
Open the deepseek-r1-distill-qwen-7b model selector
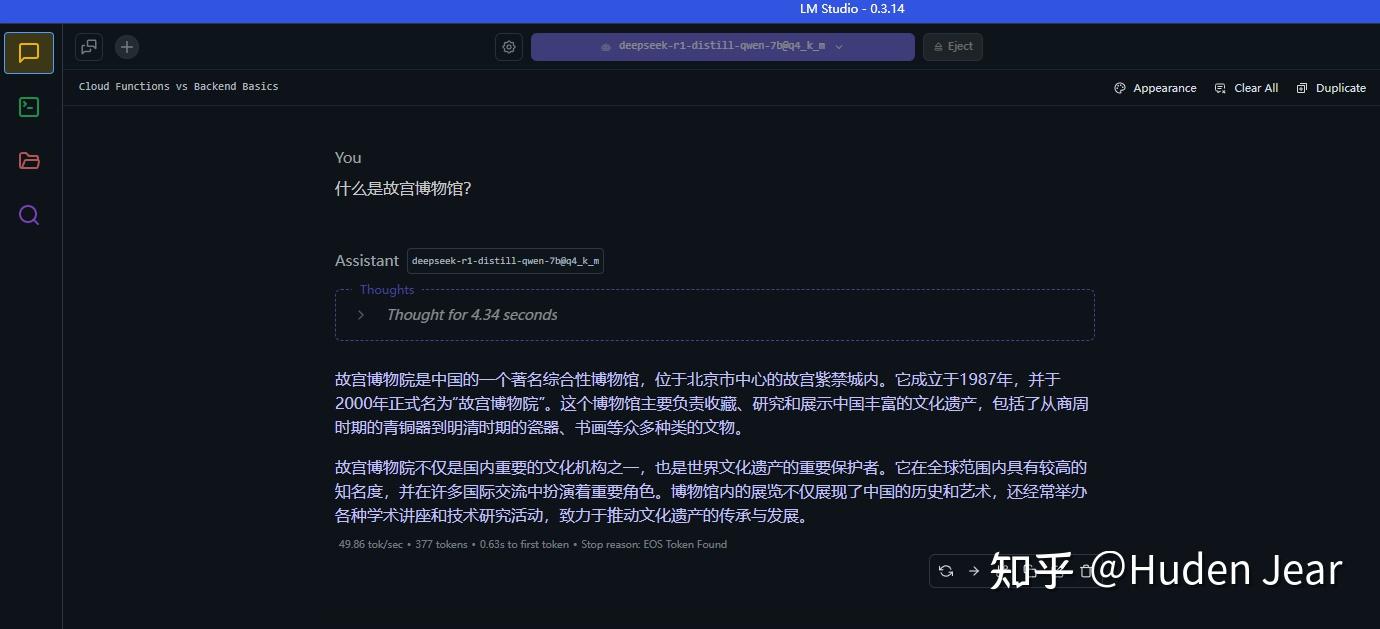click(x=722, y=47)
